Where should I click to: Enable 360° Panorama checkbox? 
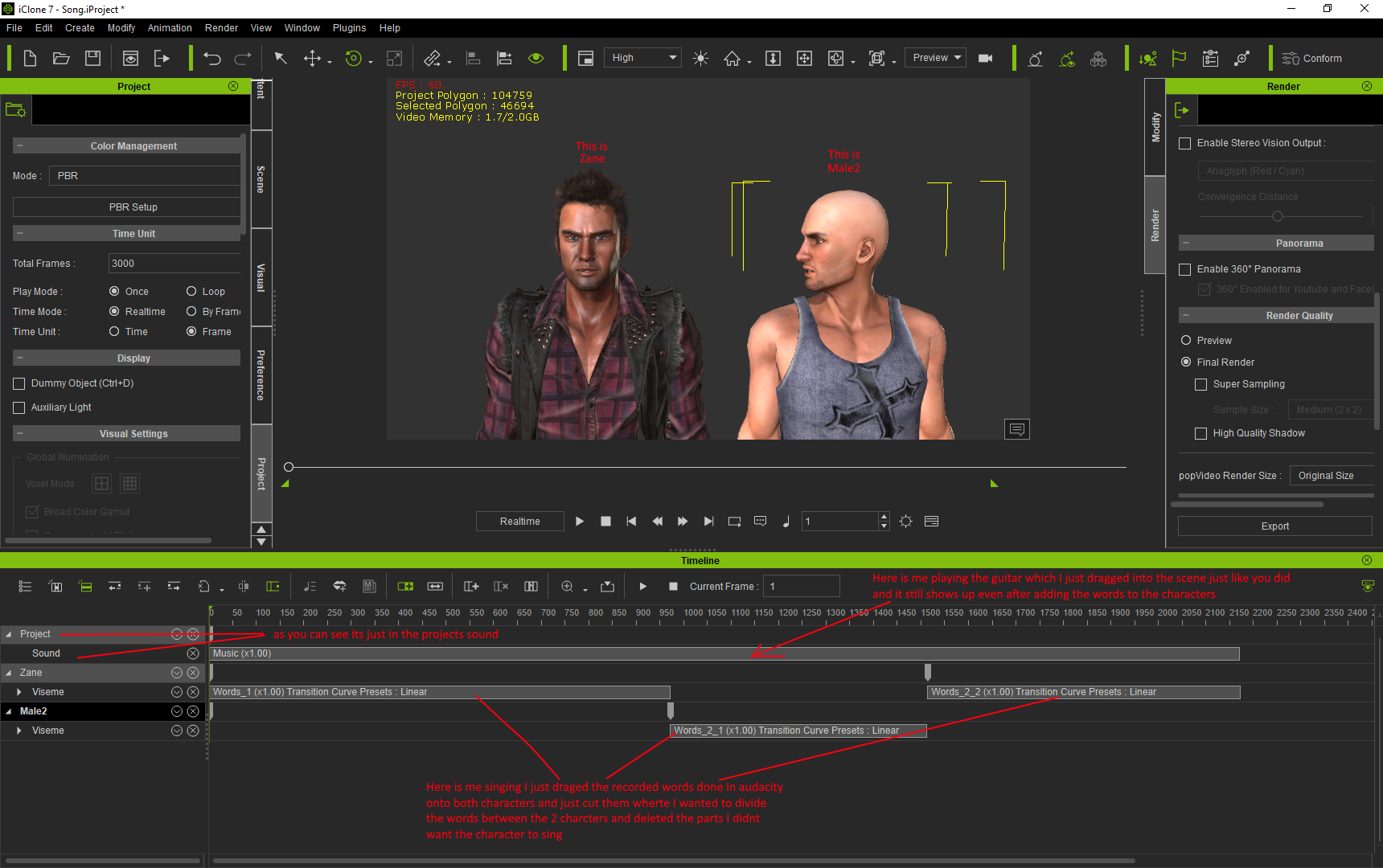coord(1184,270)
